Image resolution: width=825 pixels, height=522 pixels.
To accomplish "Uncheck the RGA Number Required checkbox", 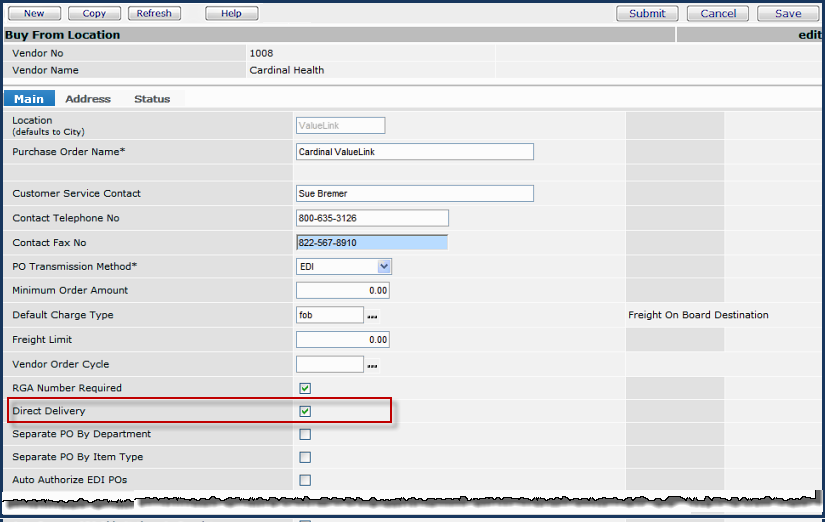I will coord(305,388).
